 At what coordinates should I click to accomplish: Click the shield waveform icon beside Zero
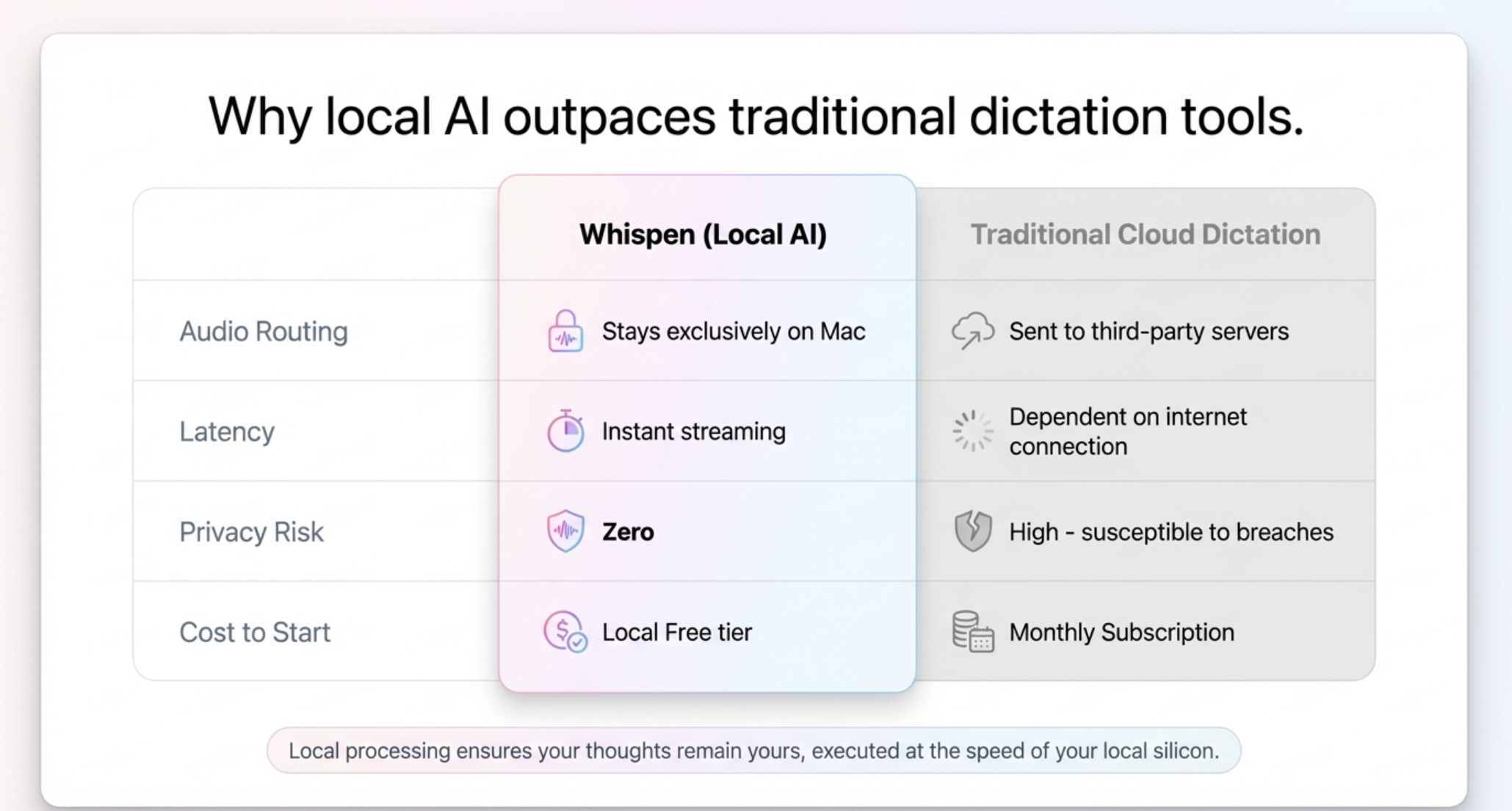[x=565, y=531]
